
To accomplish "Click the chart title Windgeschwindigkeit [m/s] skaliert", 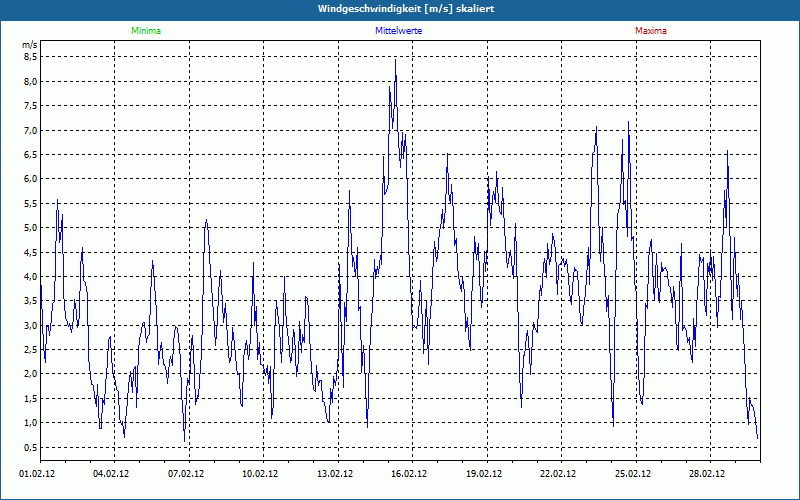I will 406,9.
